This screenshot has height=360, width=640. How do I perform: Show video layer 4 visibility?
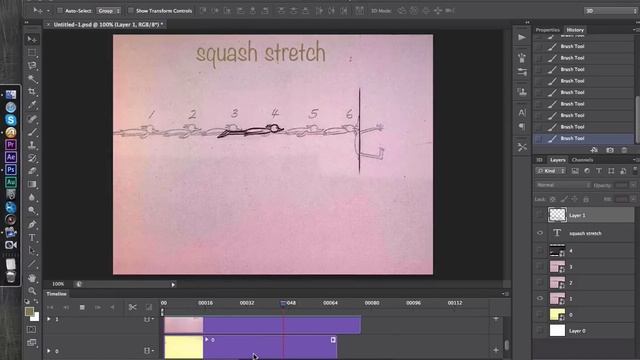tap(540, 251)
